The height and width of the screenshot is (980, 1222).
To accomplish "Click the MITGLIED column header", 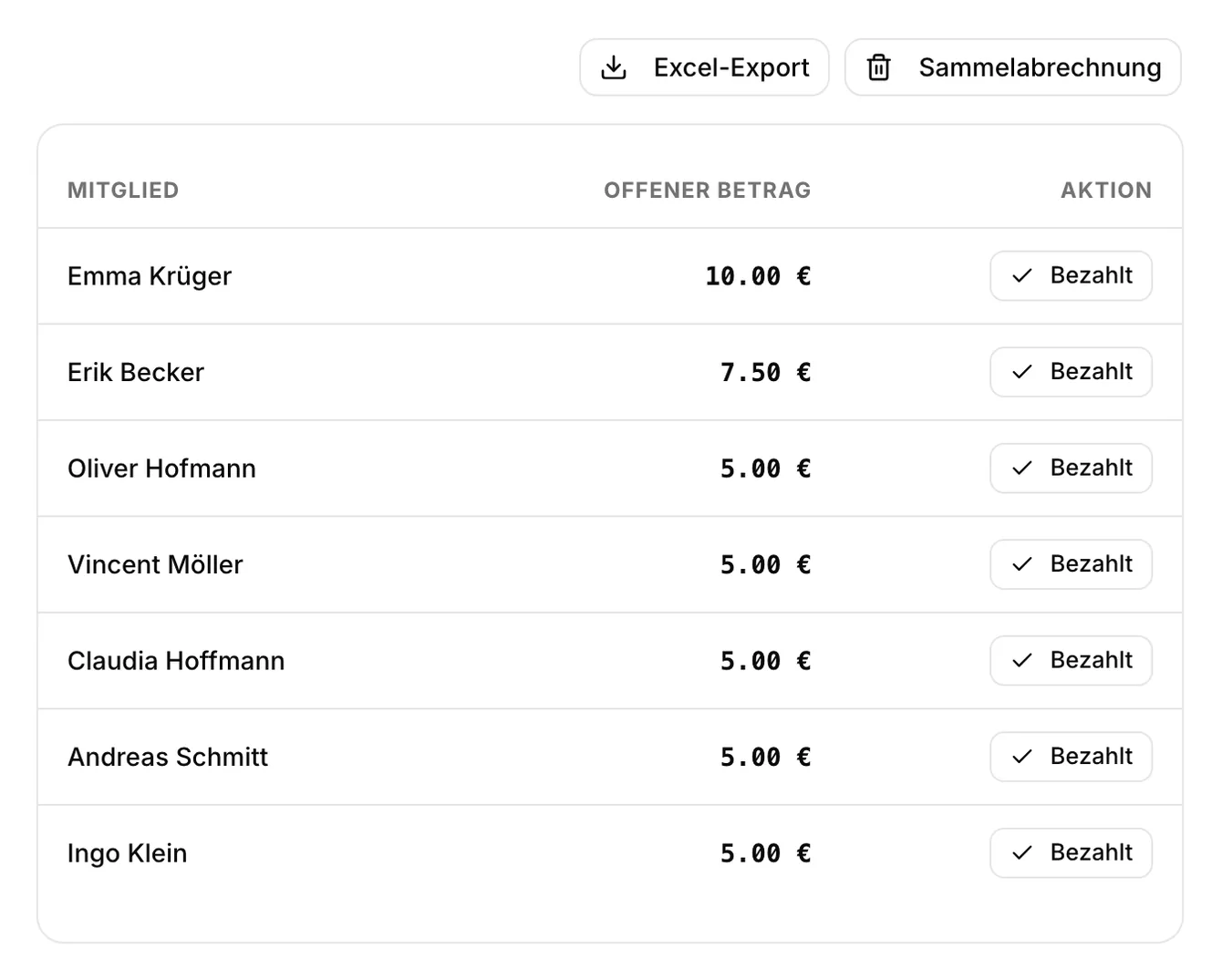I will coord(123,191).
